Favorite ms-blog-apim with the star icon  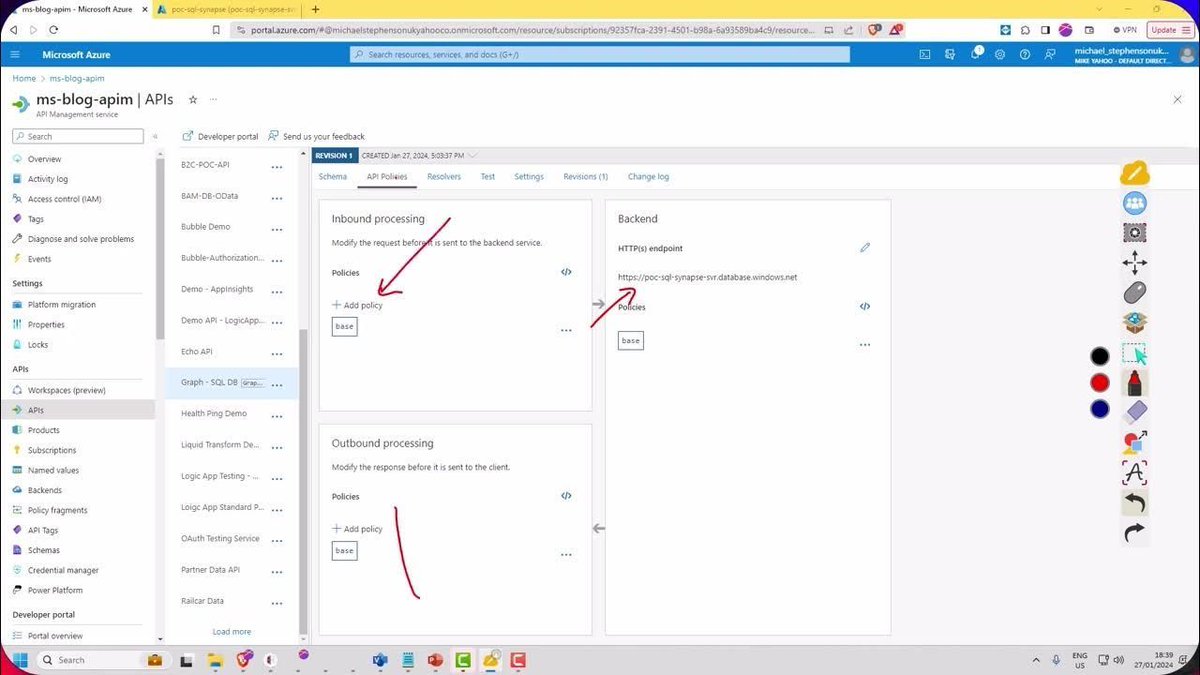[193, 99]
